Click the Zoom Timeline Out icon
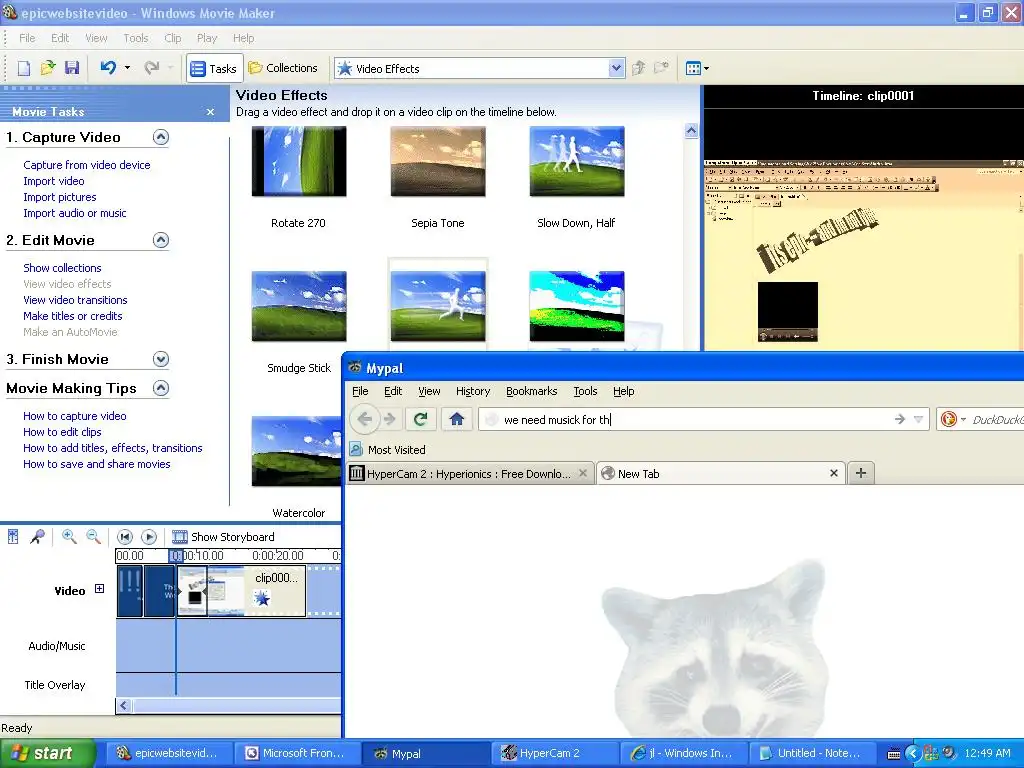The height and width of the screenshot is (768, 1024). [94, 537]
